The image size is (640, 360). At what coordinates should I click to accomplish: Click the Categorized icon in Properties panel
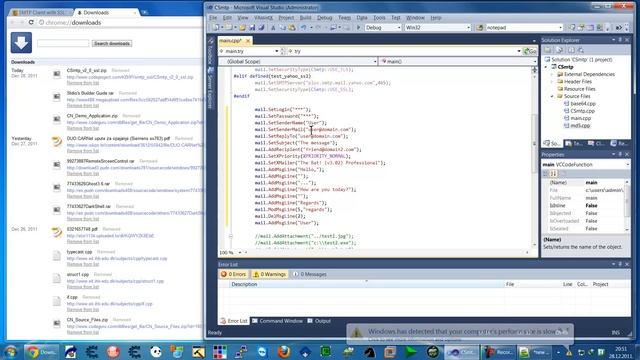(x=546, y=174)
